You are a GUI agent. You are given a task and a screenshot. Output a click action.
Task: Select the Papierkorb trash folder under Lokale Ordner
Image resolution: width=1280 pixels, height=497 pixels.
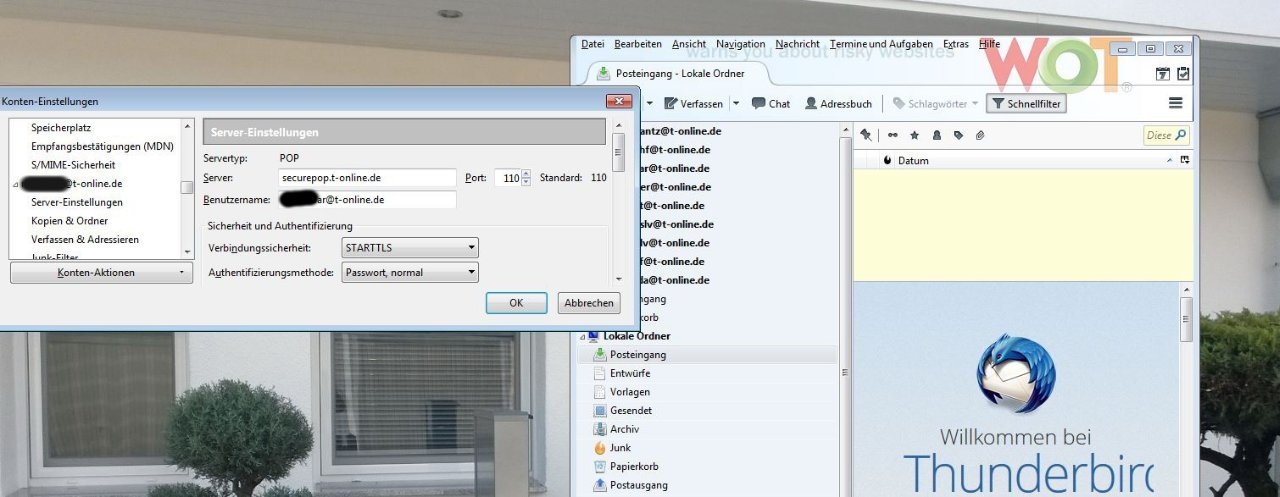tap(709, 466)
